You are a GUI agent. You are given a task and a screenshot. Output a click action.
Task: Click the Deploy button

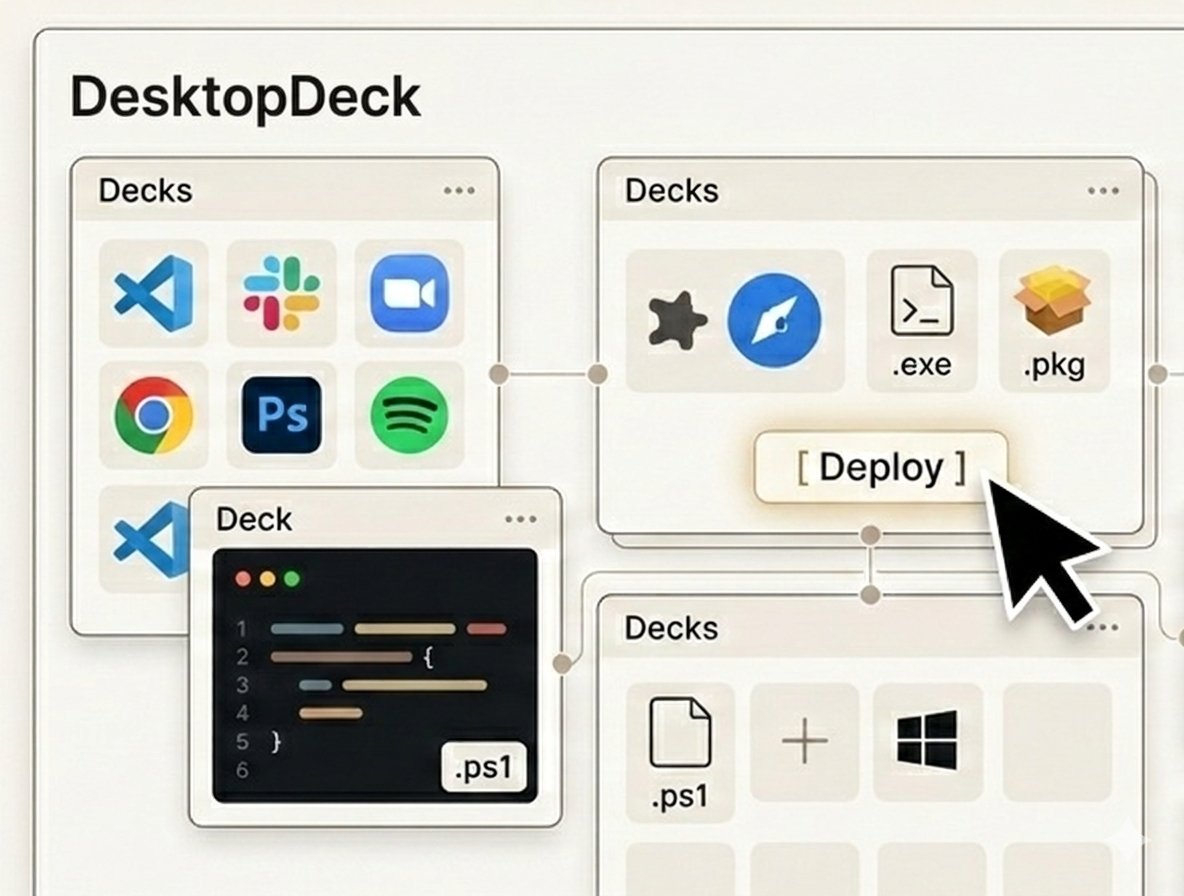[x=881, y=467]
